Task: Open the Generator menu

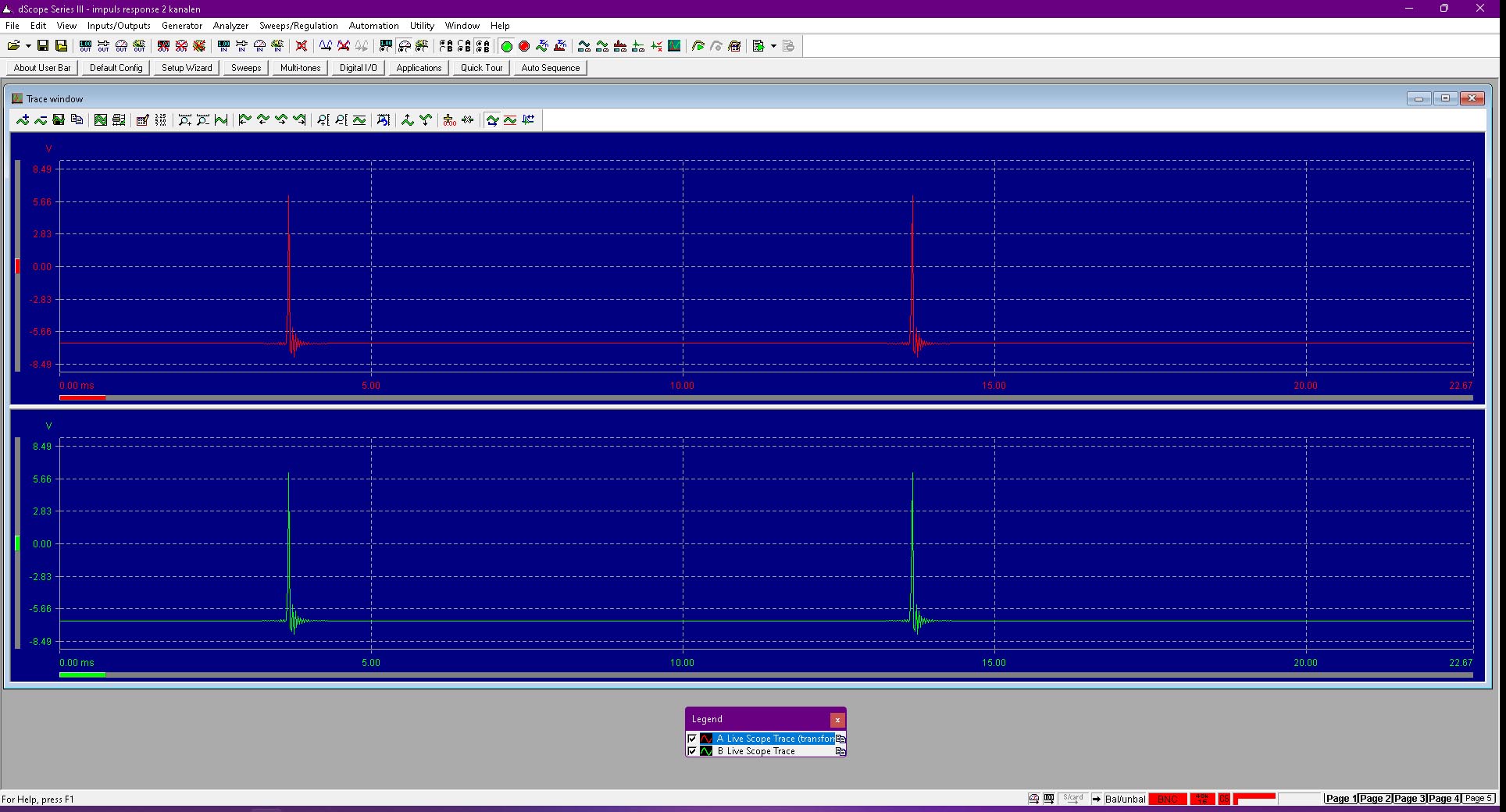Action: coord(182,26)
